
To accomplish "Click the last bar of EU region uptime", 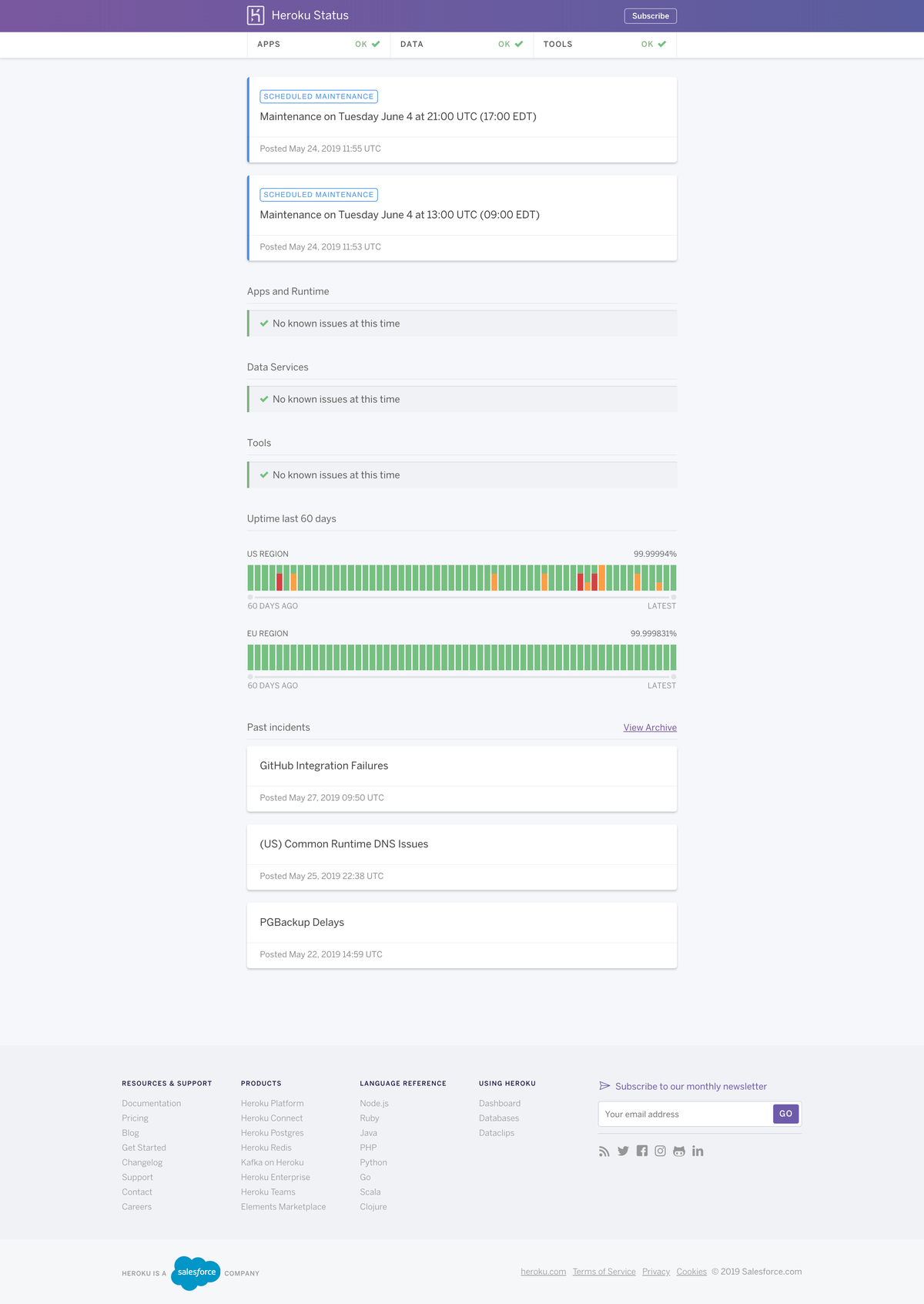I will coord(674,658).
